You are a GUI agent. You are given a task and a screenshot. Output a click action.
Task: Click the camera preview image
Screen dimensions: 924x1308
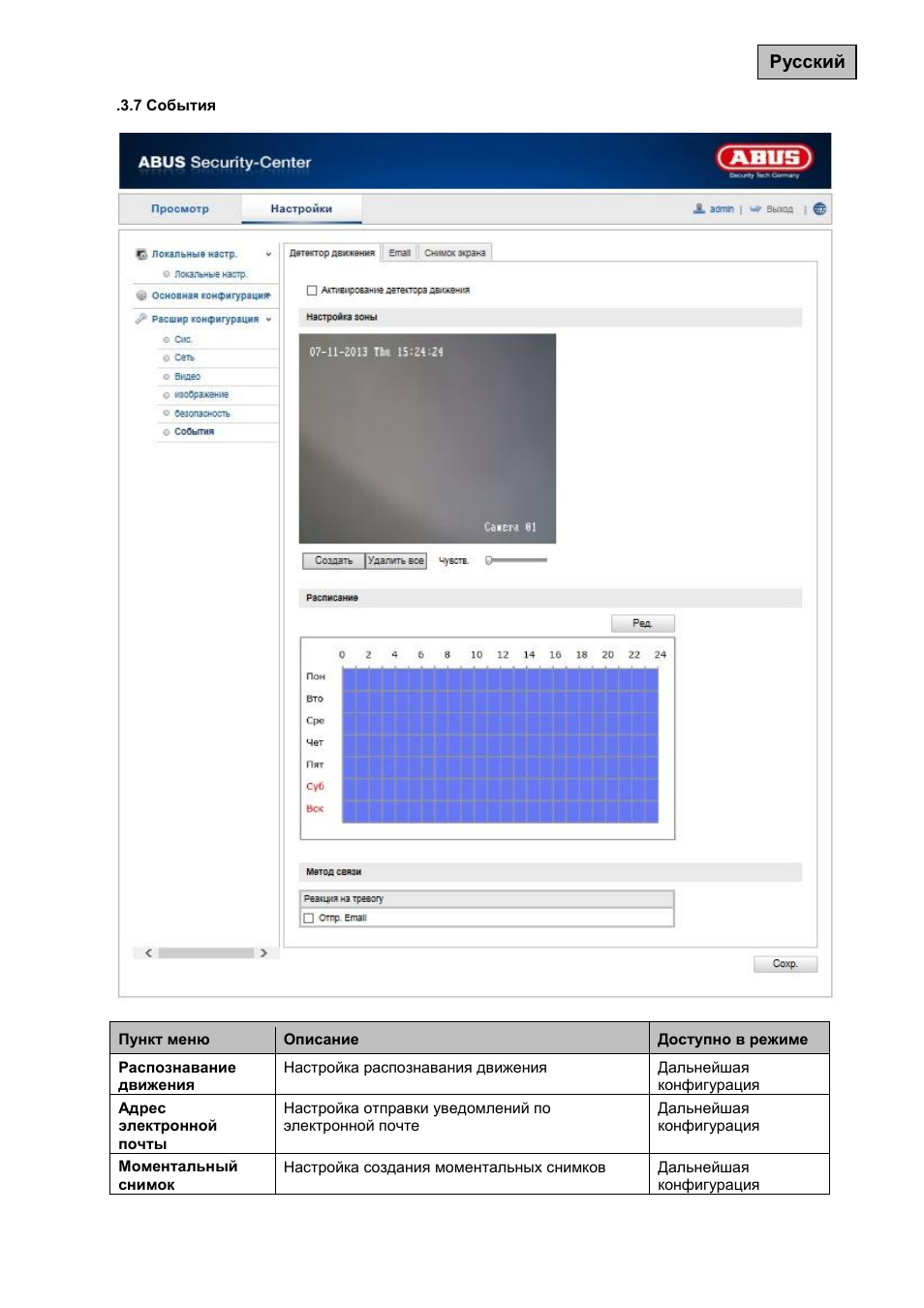tap(427, 438)
